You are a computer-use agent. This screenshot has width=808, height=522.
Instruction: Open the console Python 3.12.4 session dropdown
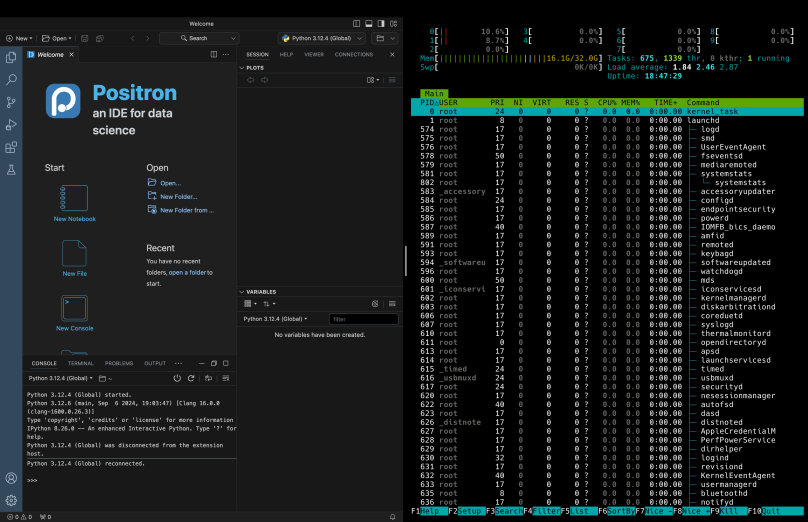(x=60, y=378)
